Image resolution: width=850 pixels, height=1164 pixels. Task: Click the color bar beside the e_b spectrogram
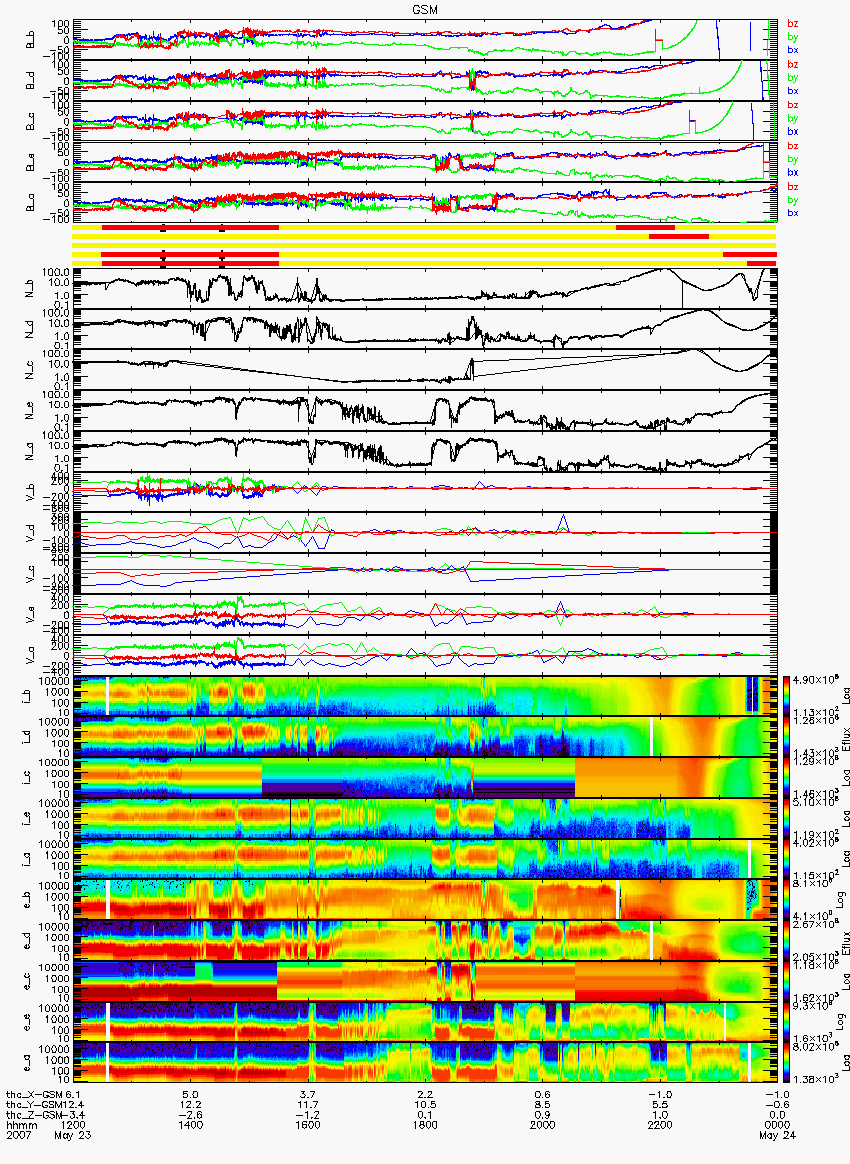coord(785,900)
